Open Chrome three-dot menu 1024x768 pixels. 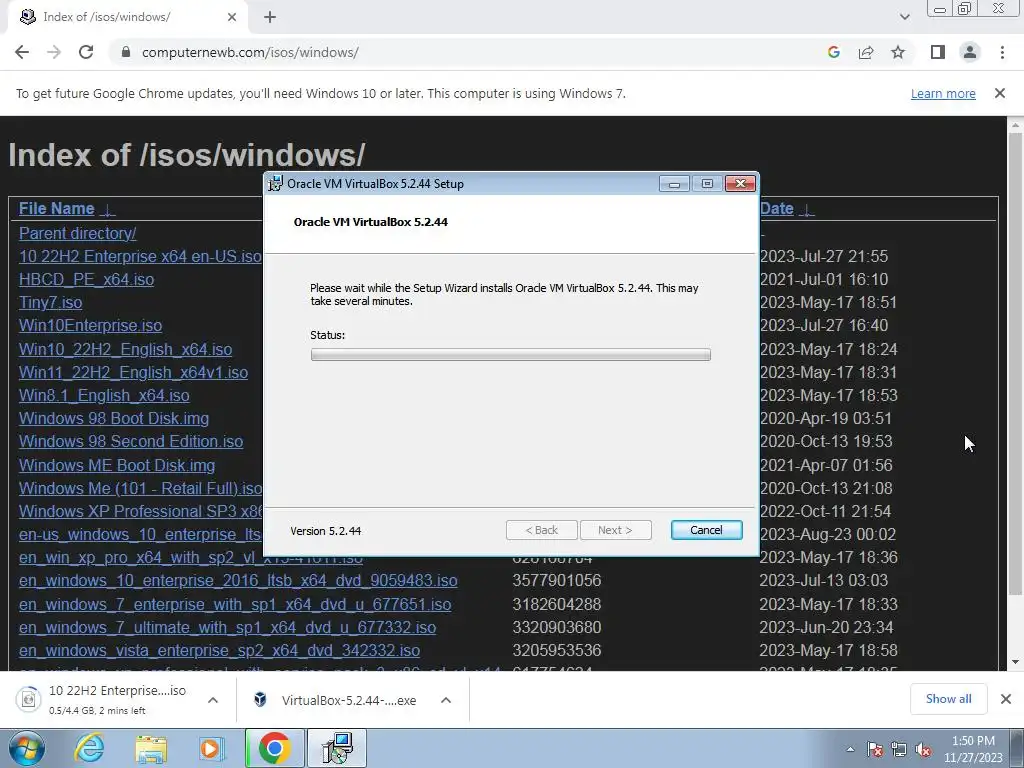pos(1002,52)
